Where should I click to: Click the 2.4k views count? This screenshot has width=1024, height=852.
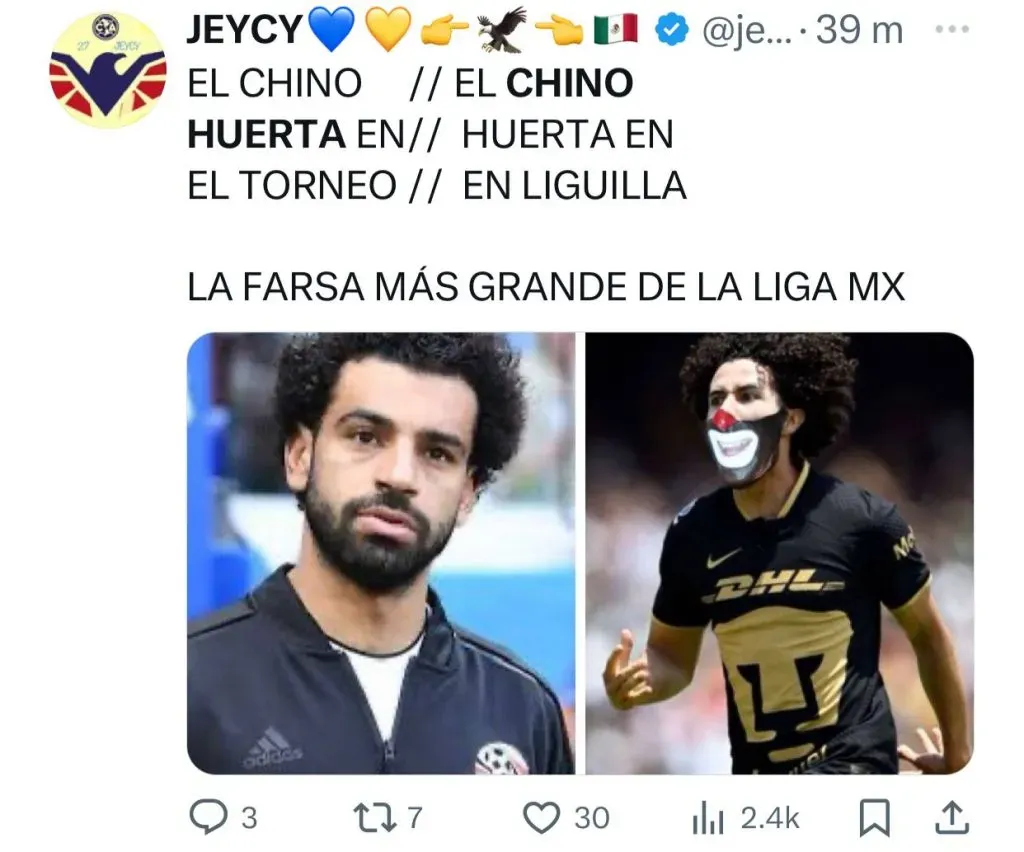(770, 818)
